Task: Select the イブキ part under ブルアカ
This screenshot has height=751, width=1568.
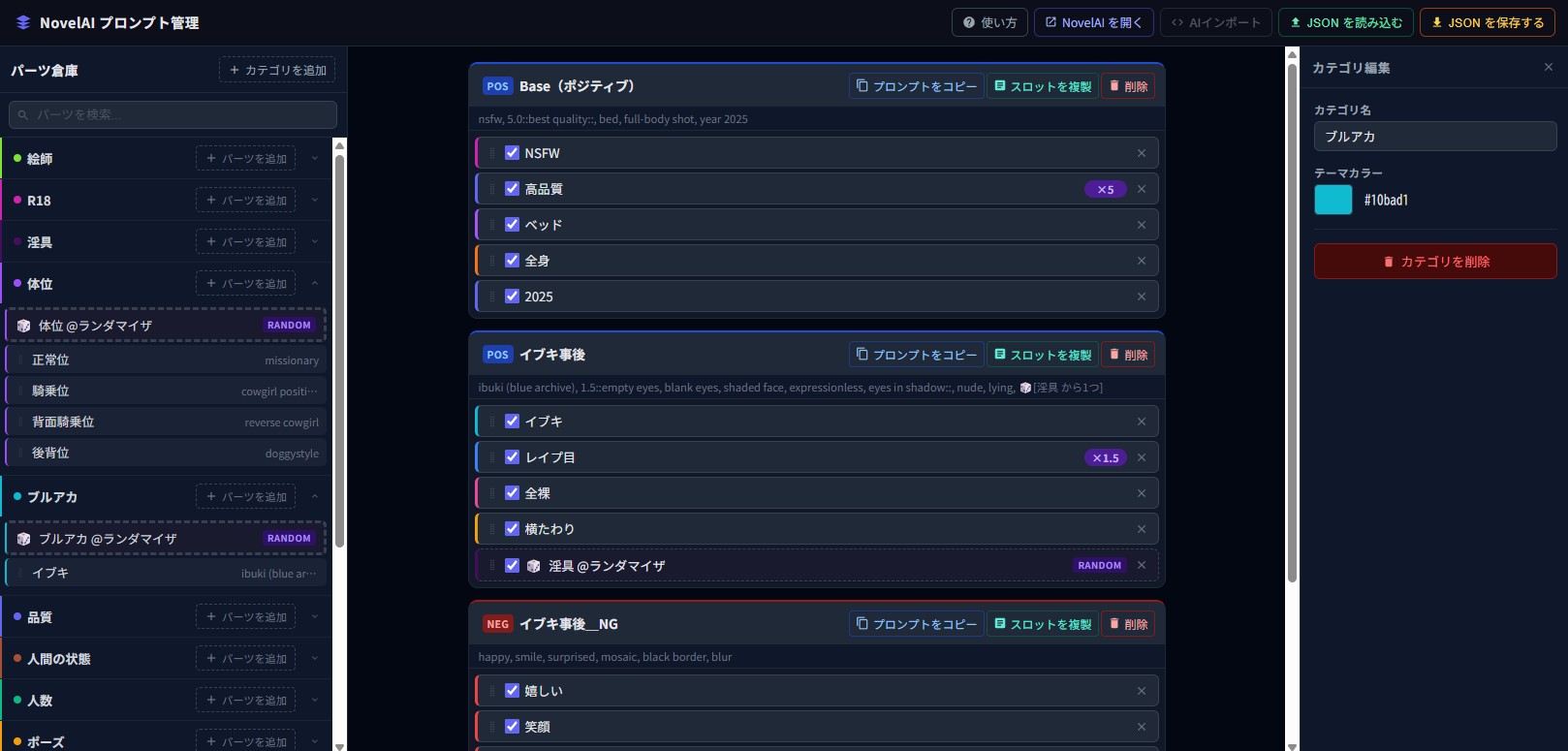Action: (166, 574)
